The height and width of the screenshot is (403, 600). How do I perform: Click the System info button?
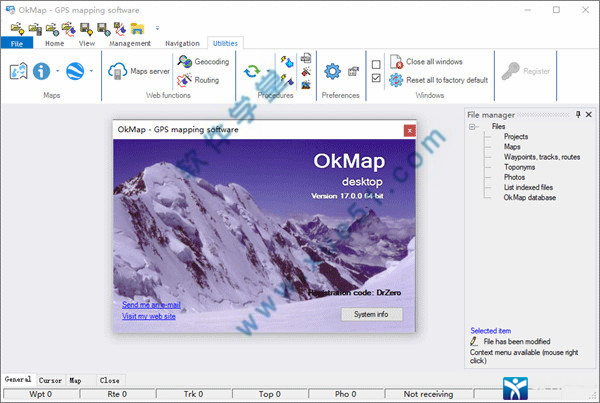(372, 314)
